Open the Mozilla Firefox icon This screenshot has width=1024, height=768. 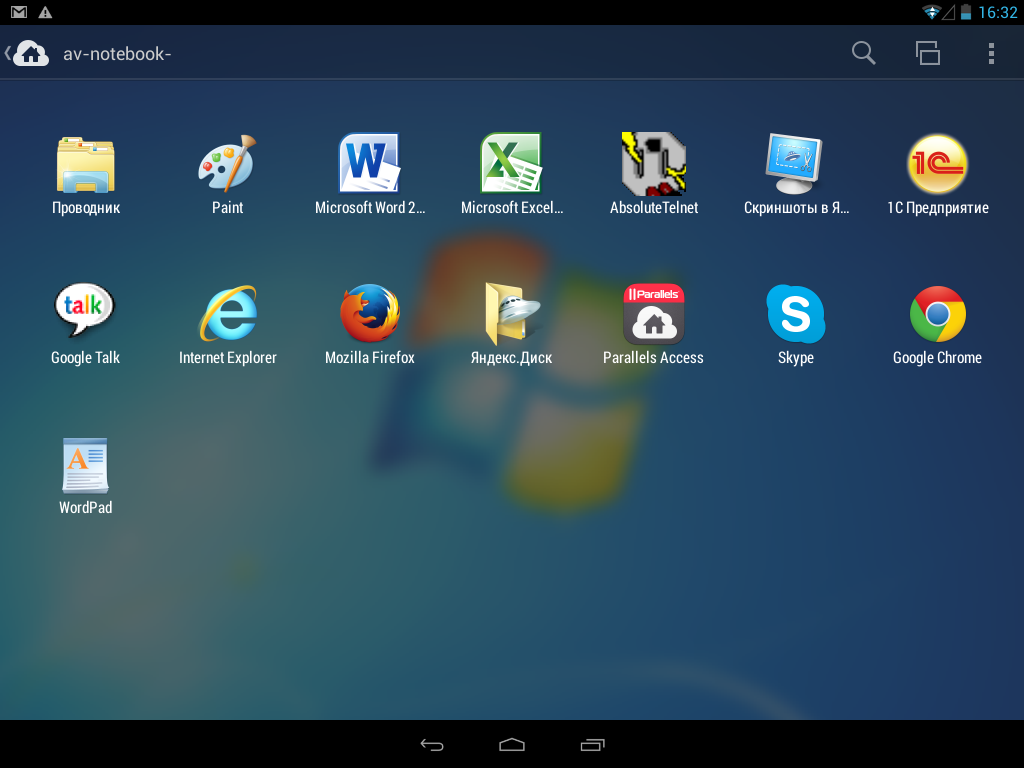point(370,313)
